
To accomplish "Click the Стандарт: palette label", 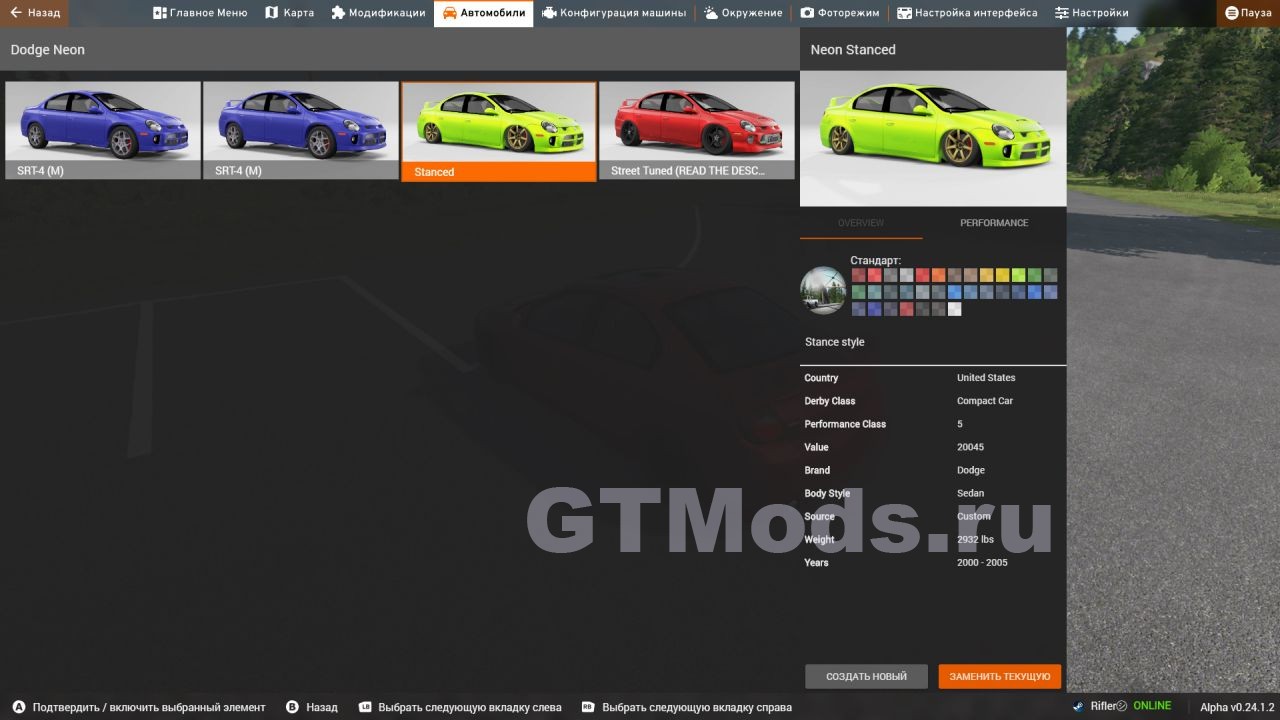I will click(876, 260).
